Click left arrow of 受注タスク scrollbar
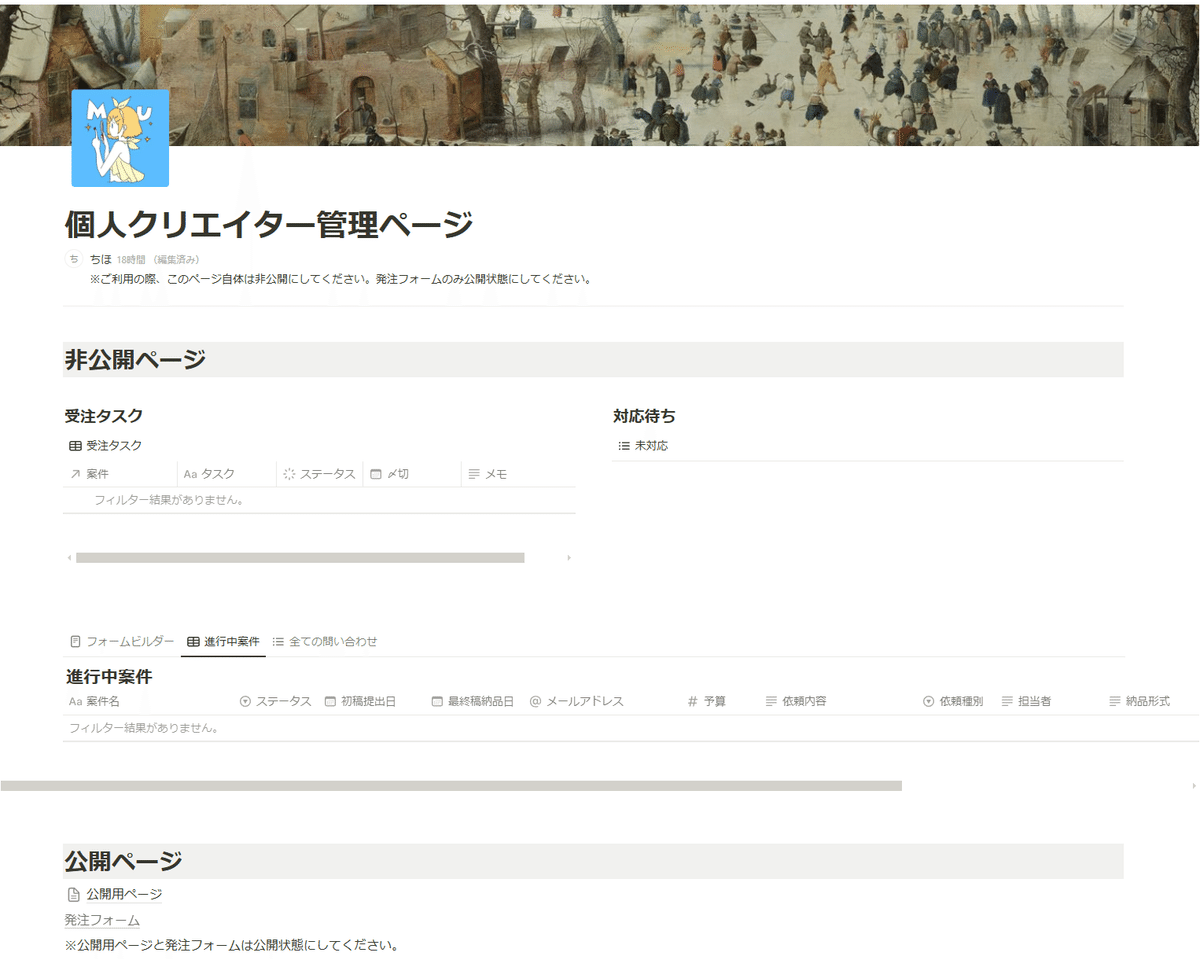This screenshot has height=959, width=1200. coord(69,558)
